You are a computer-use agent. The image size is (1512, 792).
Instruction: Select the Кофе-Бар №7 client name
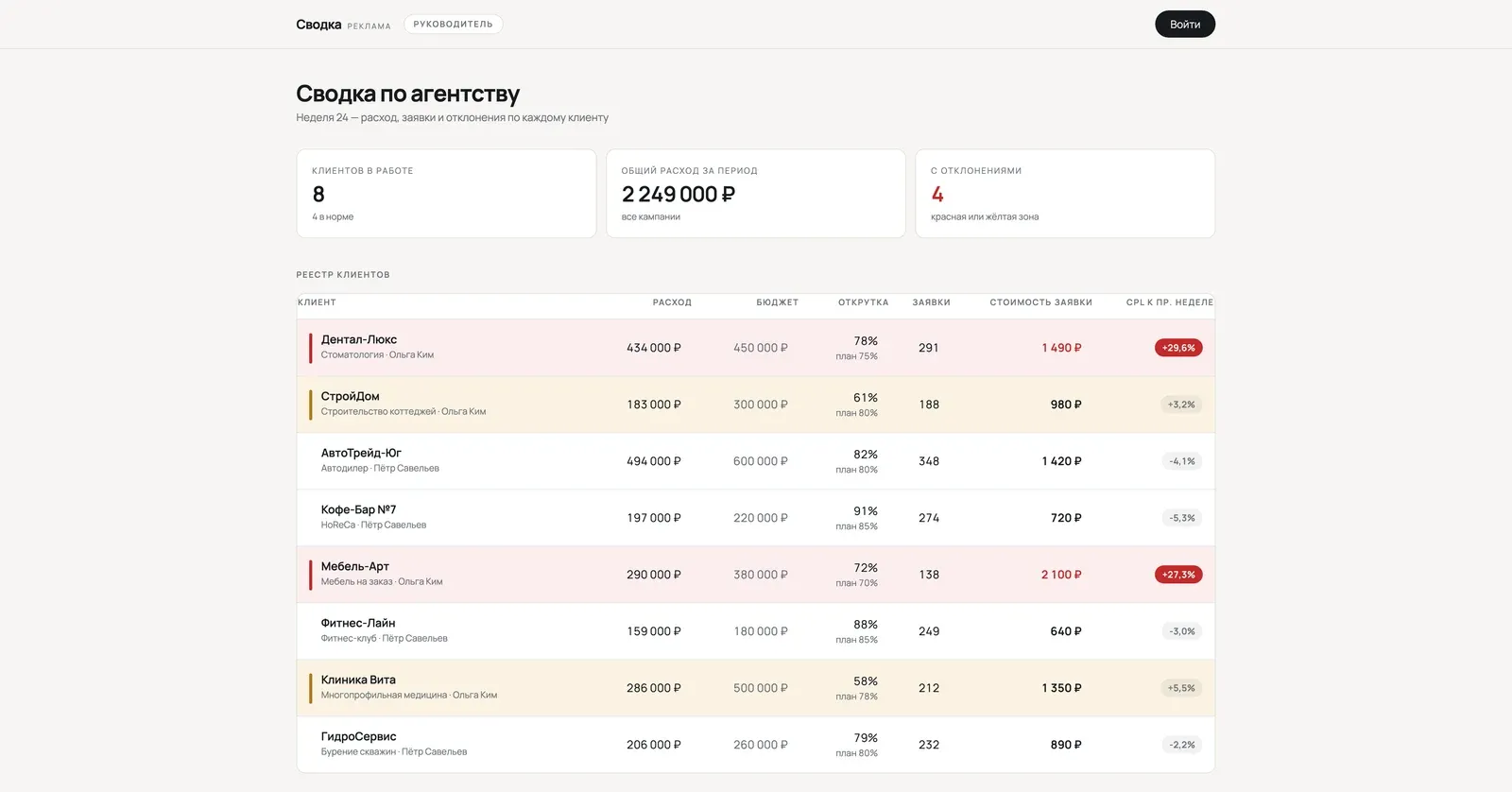358,509
